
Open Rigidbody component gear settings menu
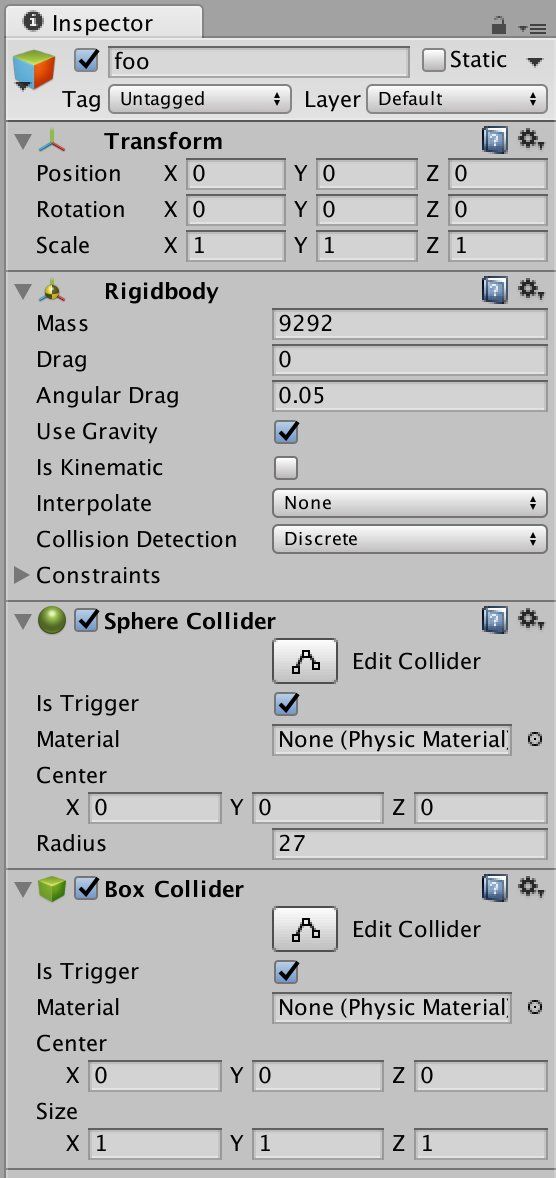pos(531,289)
